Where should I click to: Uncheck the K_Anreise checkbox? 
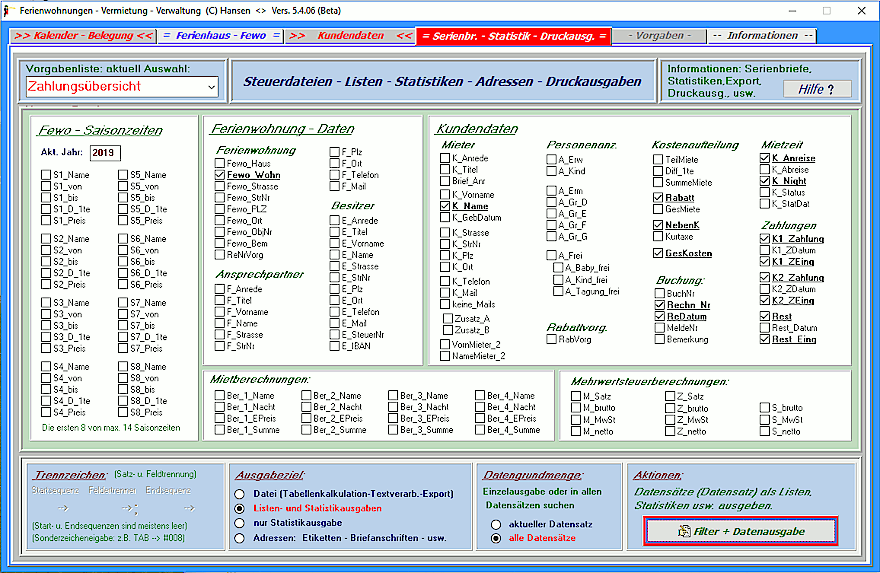click(x=766, y=159)
